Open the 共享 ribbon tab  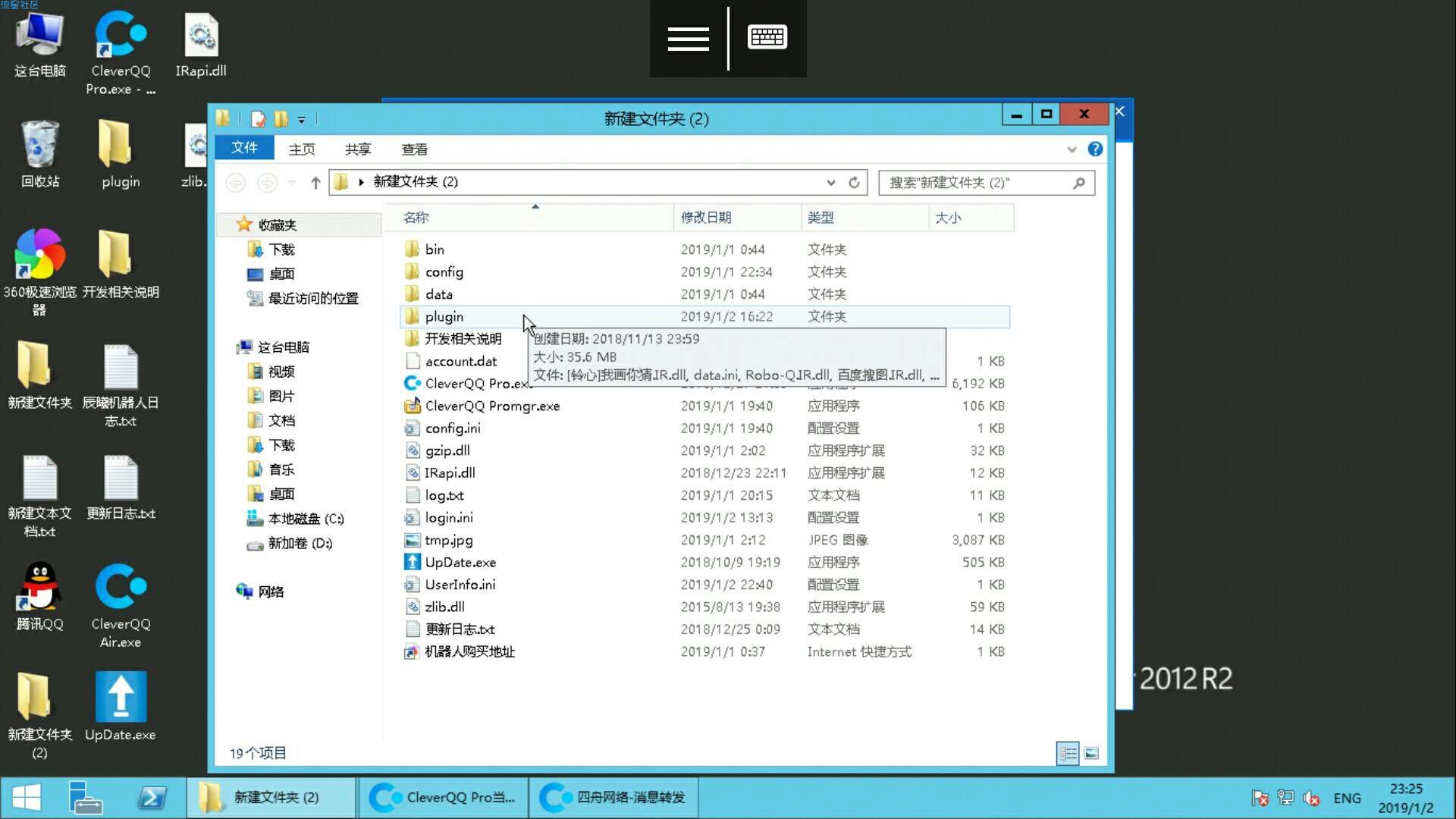(x=358, y=149)
